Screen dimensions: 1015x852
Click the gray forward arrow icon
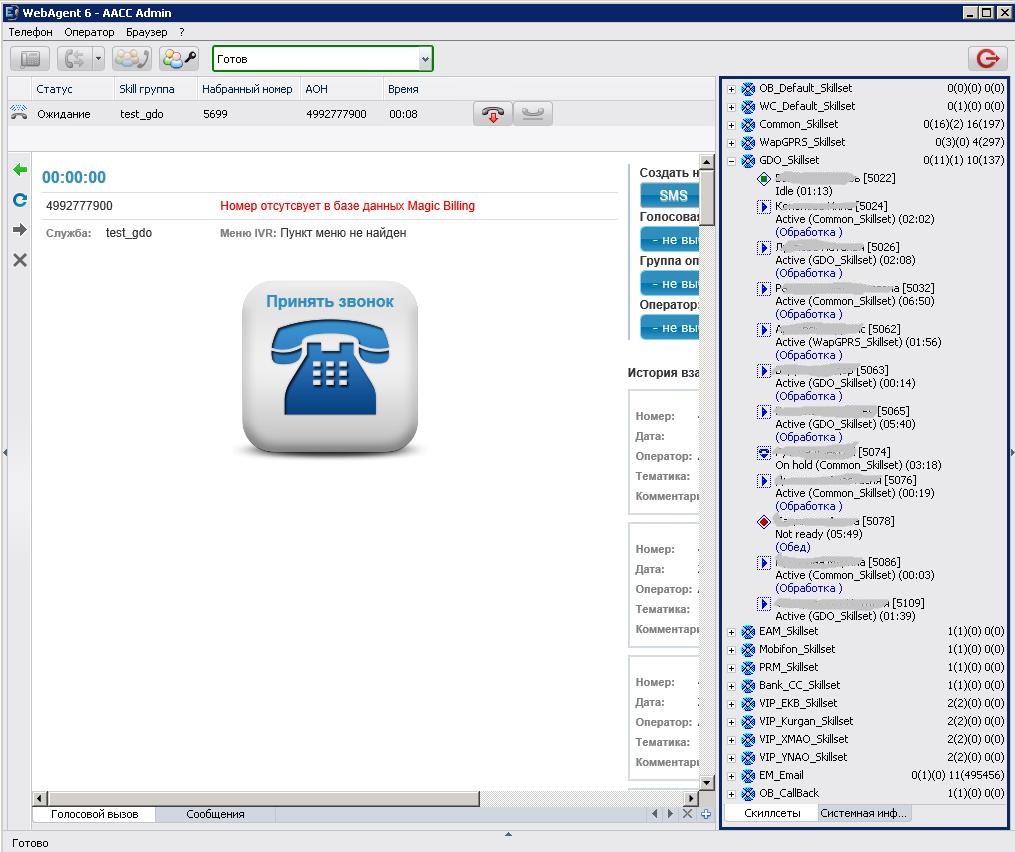click(20, 230)
